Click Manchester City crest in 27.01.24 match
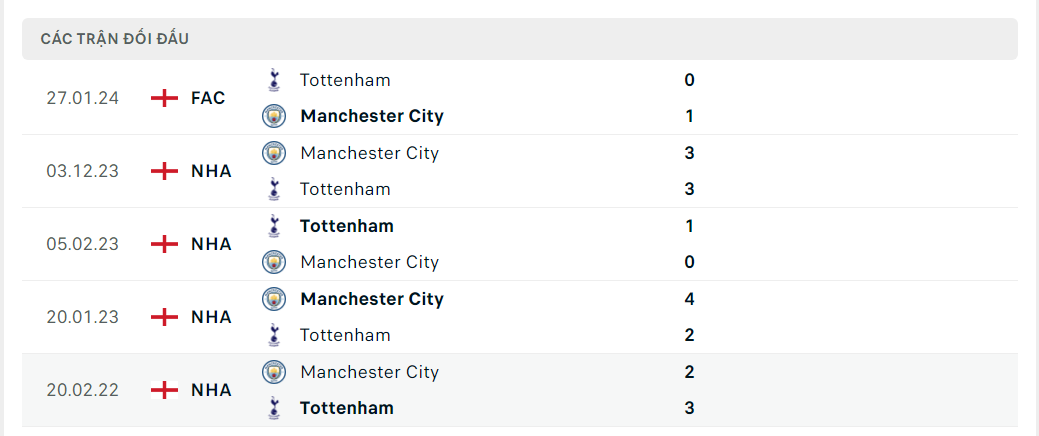Image resolution: width=1039 pixels, height=436 pixels. 273,116
